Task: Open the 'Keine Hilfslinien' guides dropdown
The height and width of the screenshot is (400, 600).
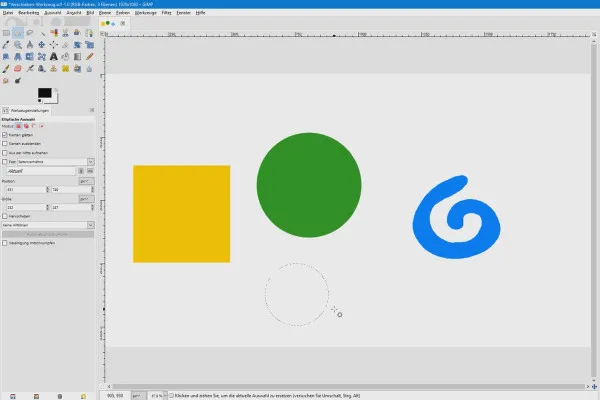Action: click(x=48, y=225)
